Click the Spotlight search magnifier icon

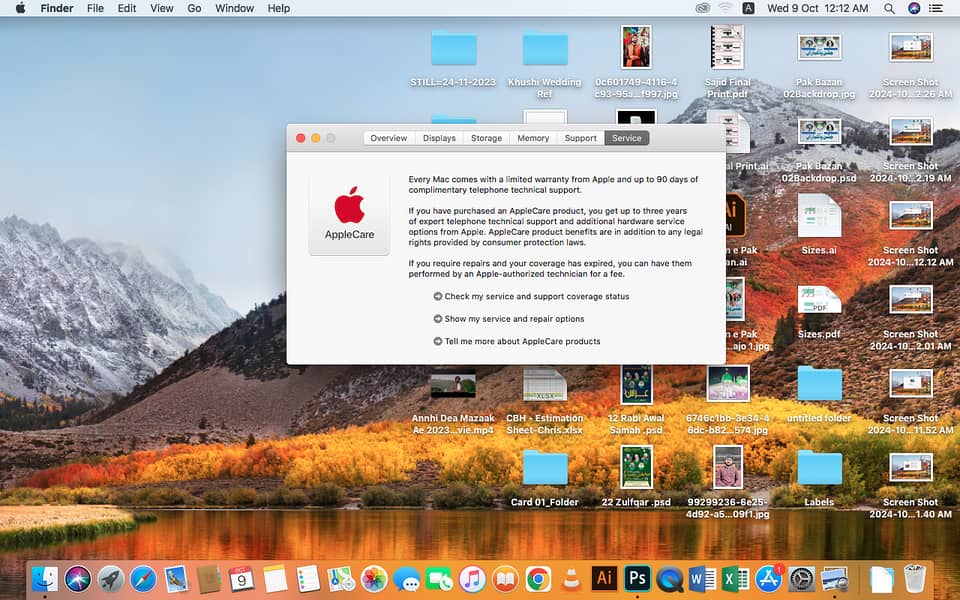(889, 8)
